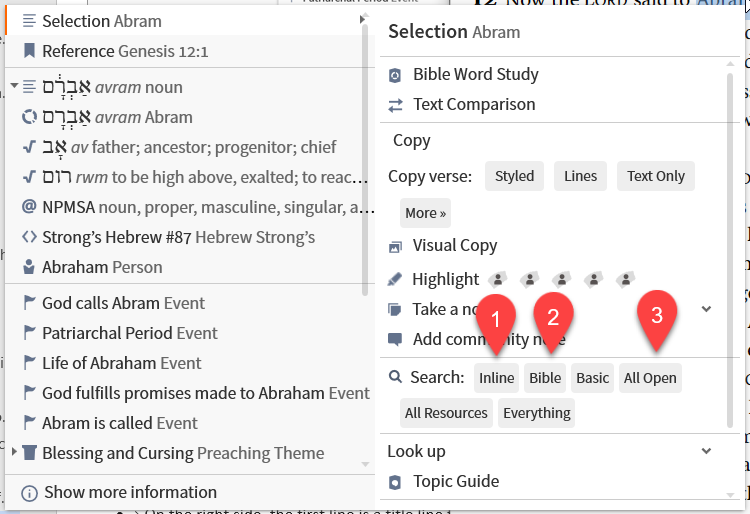Click the More » copy options button
The height and width of the screenshot is (514, 750).
pyautogui.click(x=425, y=213)
